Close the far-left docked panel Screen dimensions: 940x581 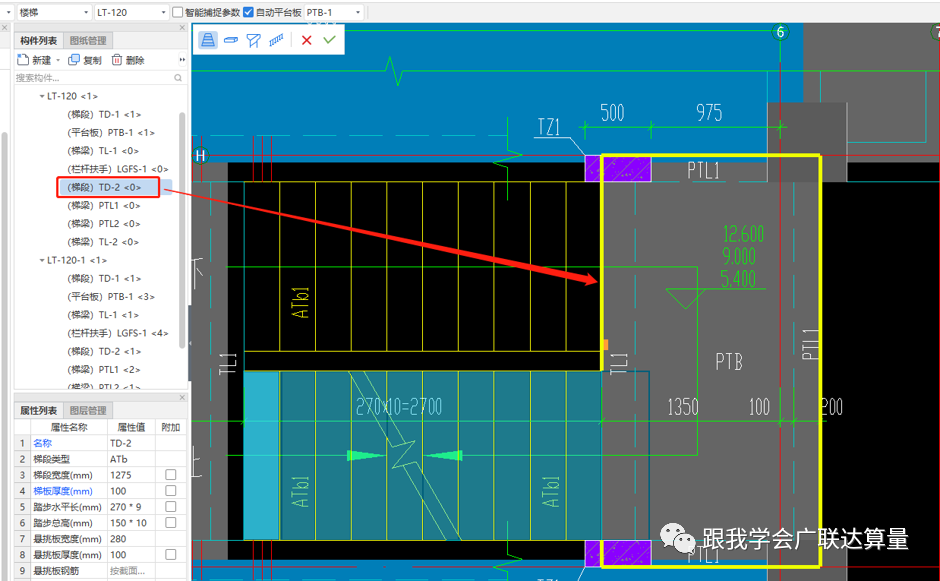click(x=4, y=28)
